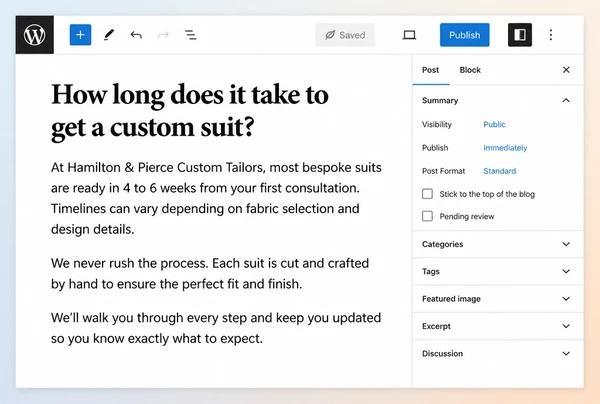This screenshot has height=404, width=600.
Task: Change visibility via the Public link
Action: click(x=494, y=124)
